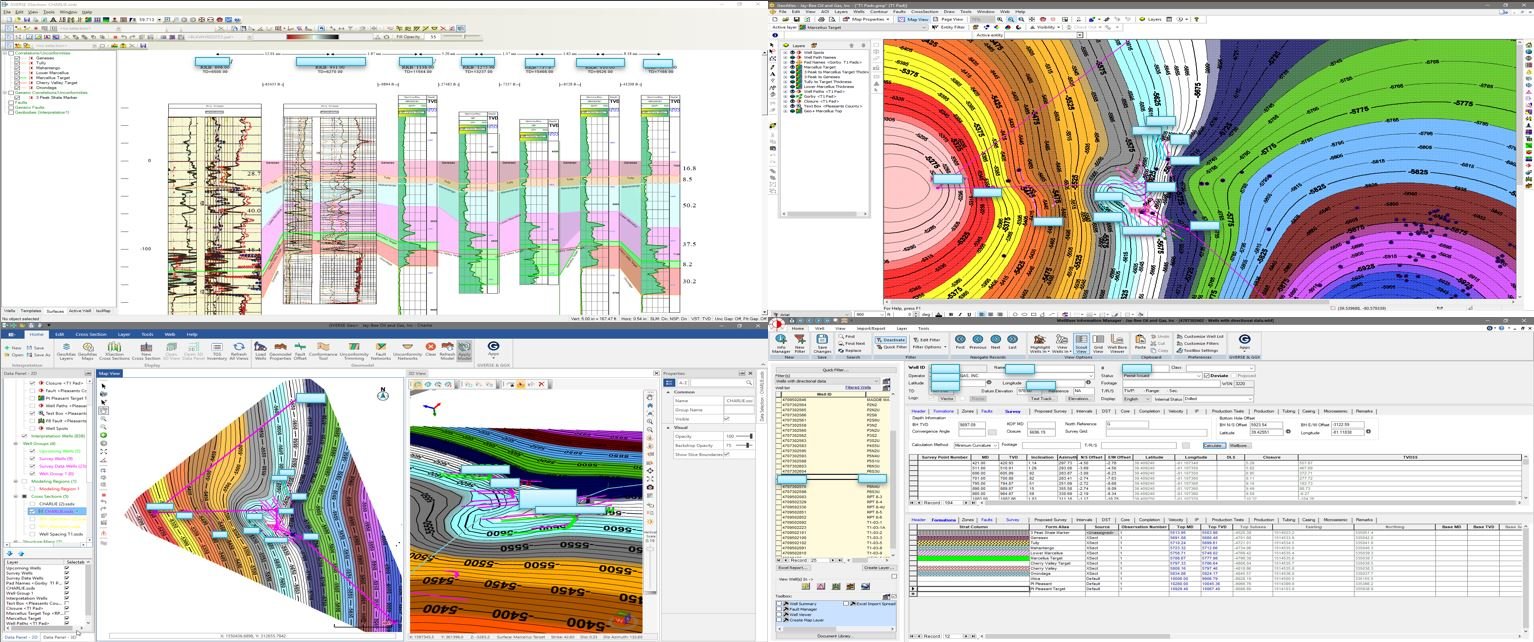Open Contour menu in GeoAtlas

pyautogui.click(x=878, y=11)
